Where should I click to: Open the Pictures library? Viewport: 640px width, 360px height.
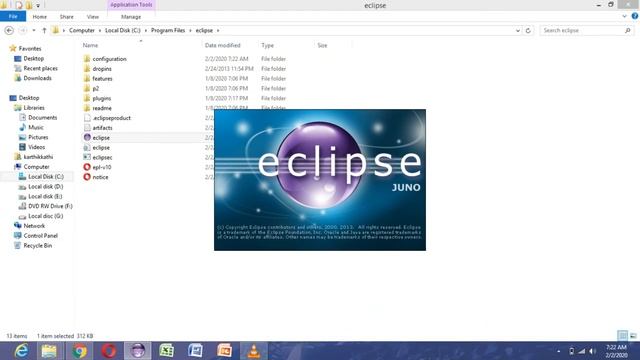pyautogui.click(x=38, y=137)
